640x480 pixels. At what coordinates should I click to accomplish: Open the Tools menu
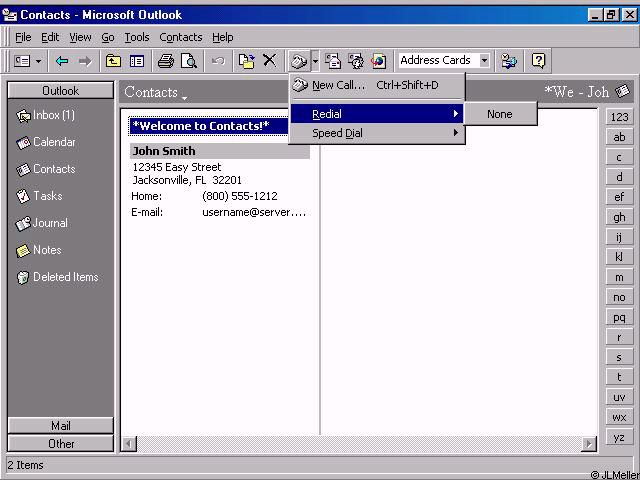tap(137, 38)
